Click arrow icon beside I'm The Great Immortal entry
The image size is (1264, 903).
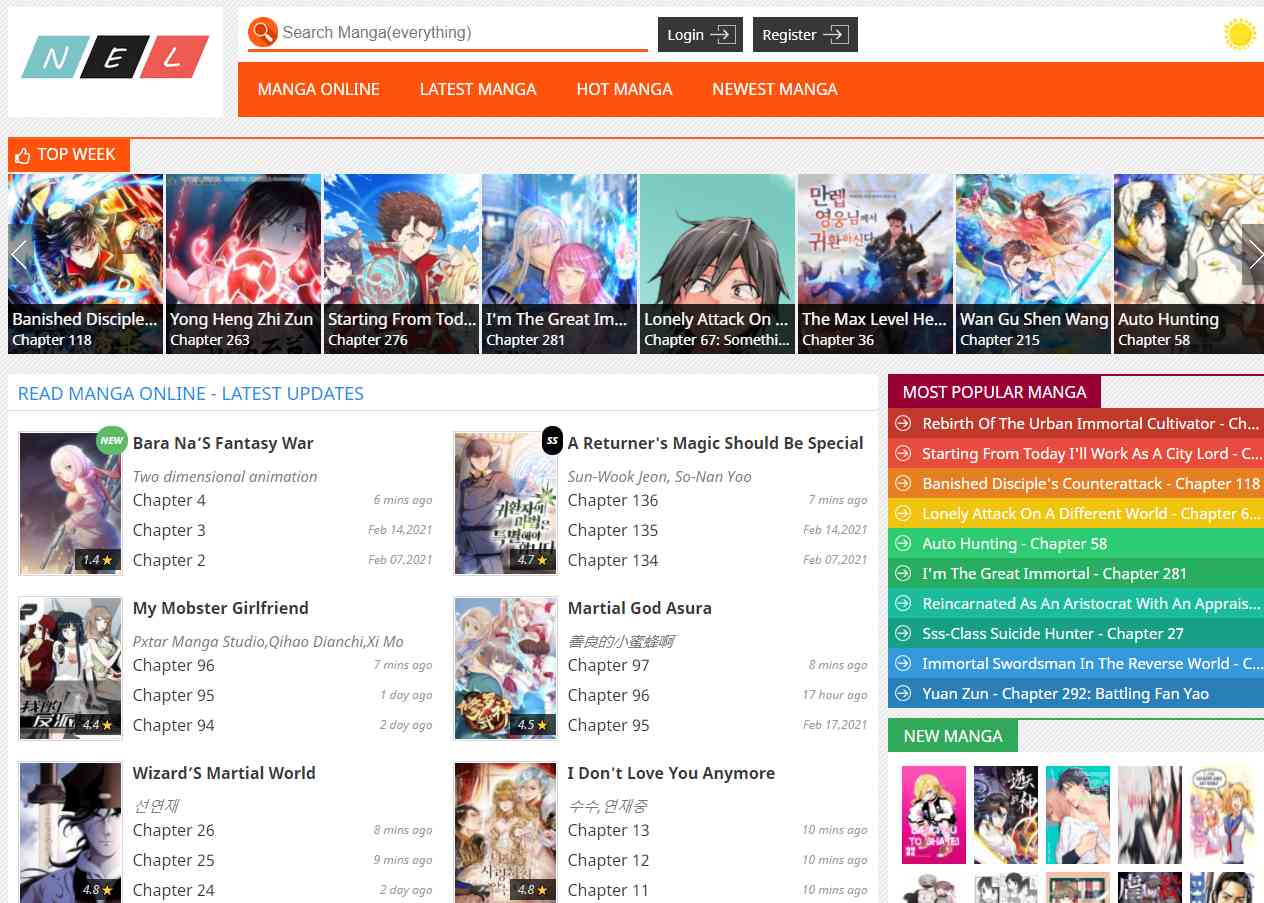pyautogui.click(x=903, y=573)
